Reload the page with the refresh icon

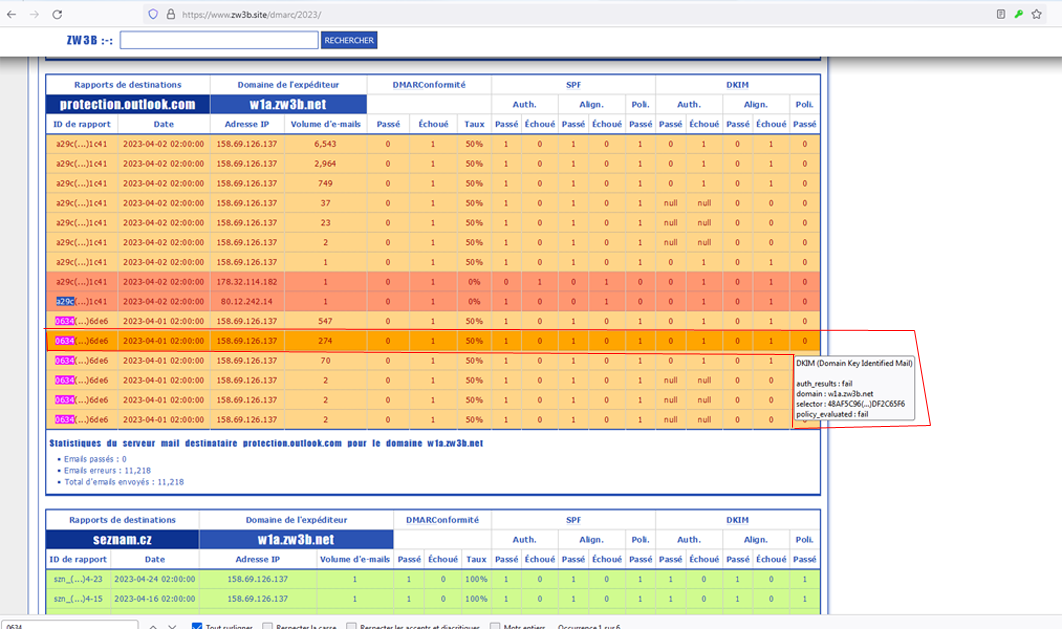pos(57,15)
